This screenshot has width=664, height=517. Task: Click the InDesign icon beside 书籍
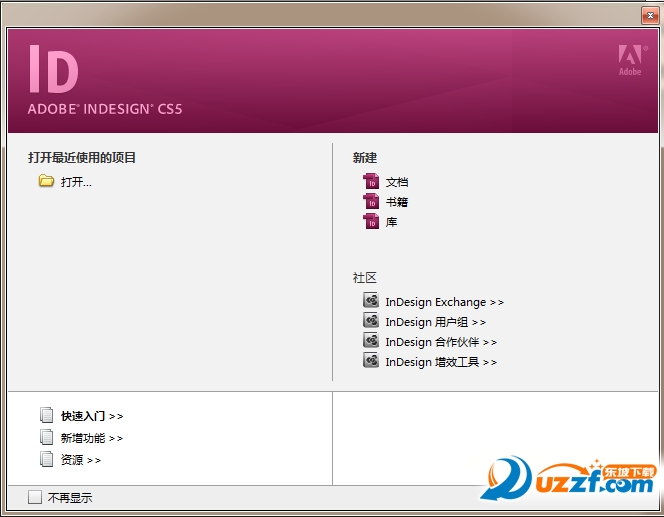tap(371, 201)
